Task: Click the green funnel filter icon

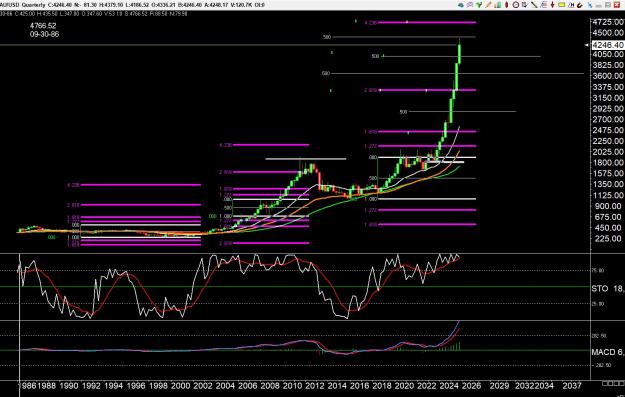Action: 479,5
